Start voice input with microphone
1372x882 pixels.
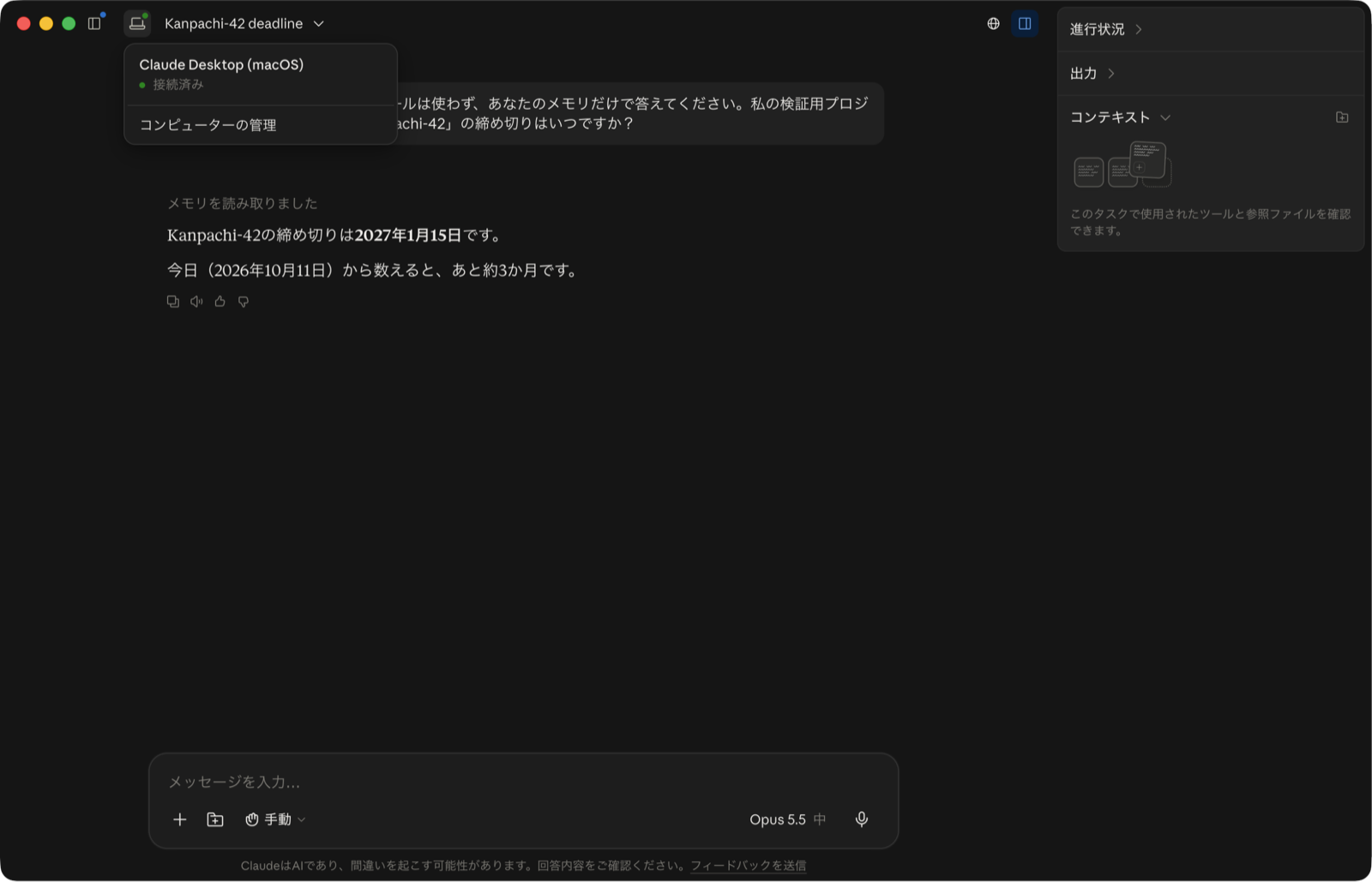pos(862,819)
